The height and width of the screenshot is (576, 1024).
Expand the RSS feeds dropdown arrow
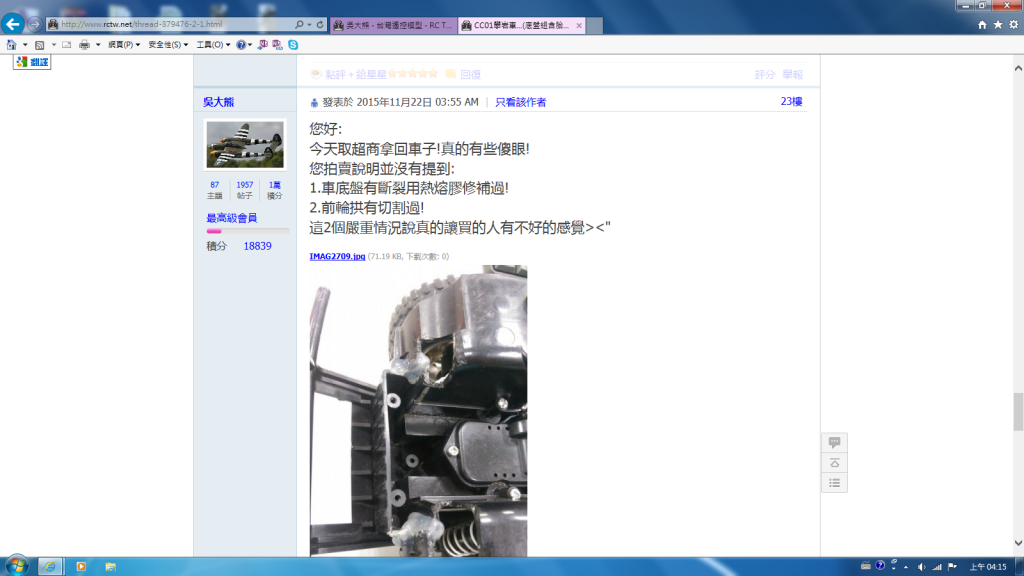tap(54, 45)
